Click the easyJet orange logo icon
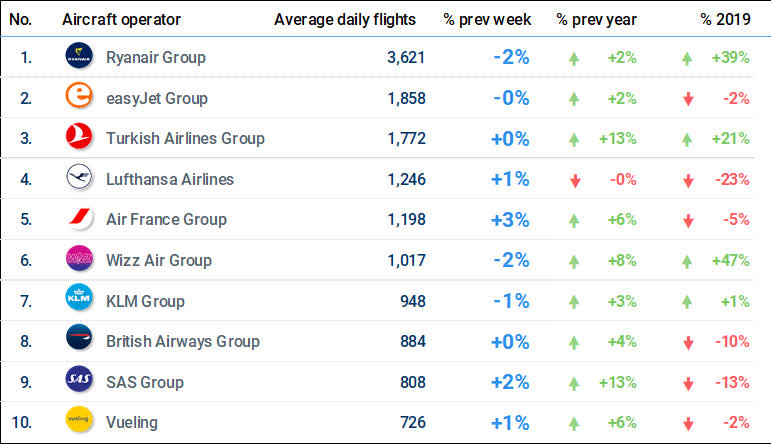 click(79, 98)
